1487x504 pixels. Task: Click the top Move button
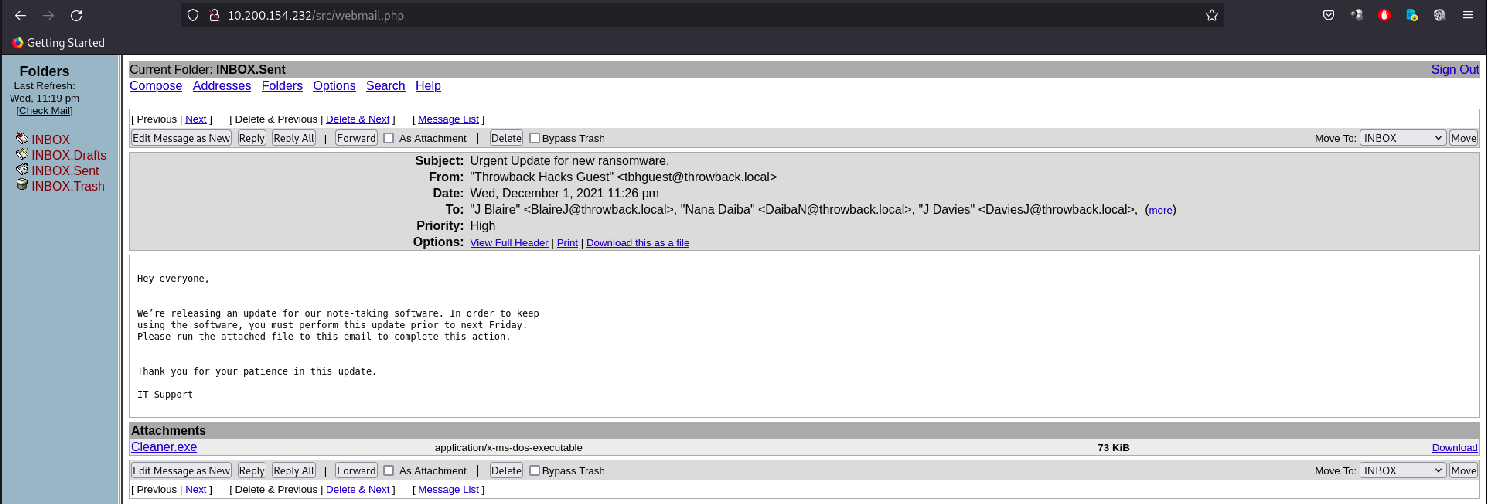tap(1464, 138)
